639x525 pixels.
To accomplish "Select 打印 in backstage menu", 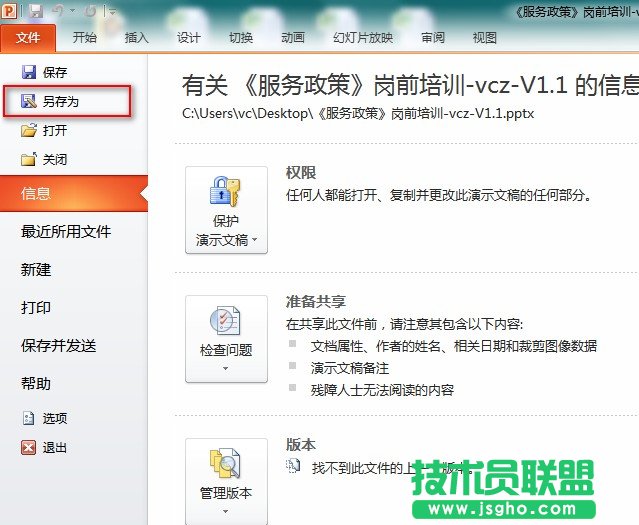I will 36,307.
